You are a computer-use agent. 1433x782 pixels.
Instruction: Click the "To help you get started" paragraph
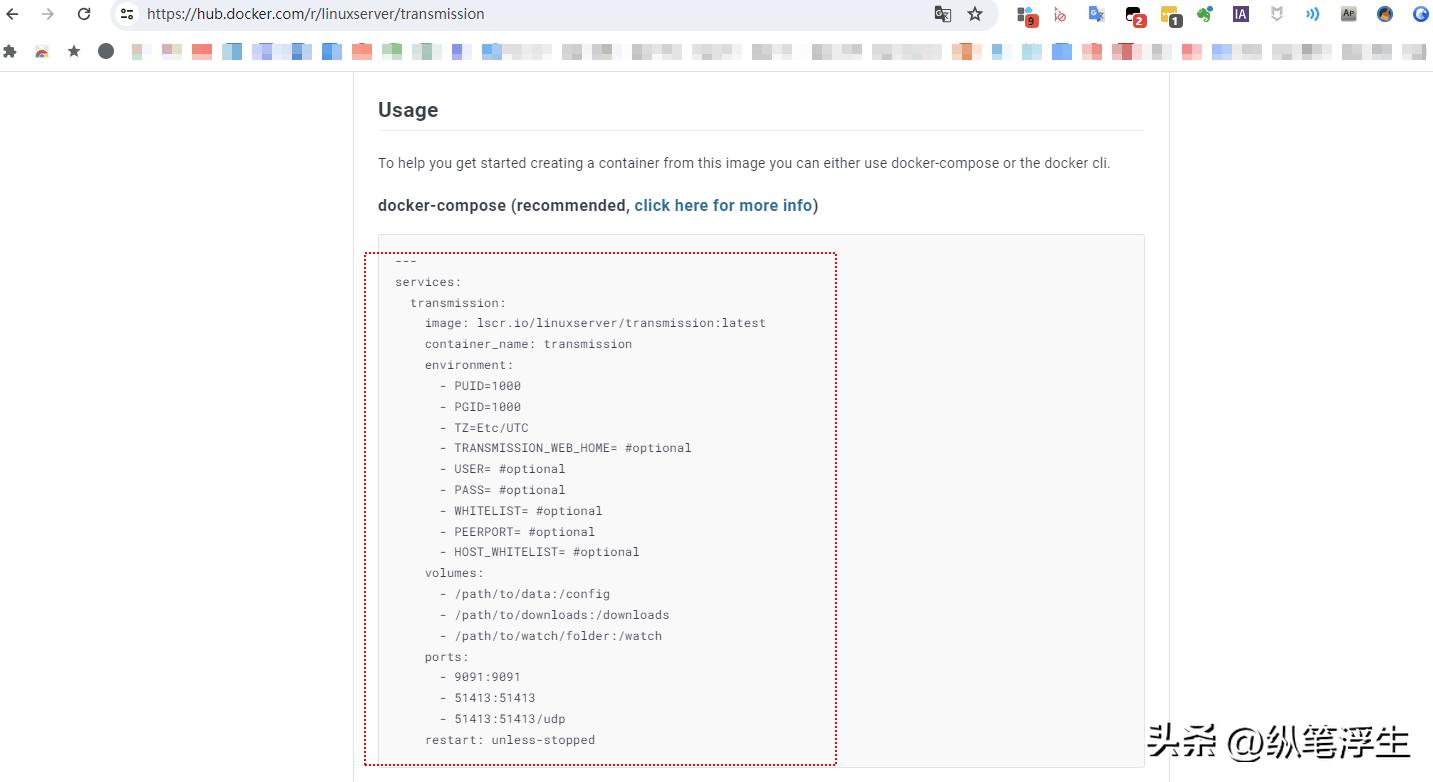pos(744,163)
